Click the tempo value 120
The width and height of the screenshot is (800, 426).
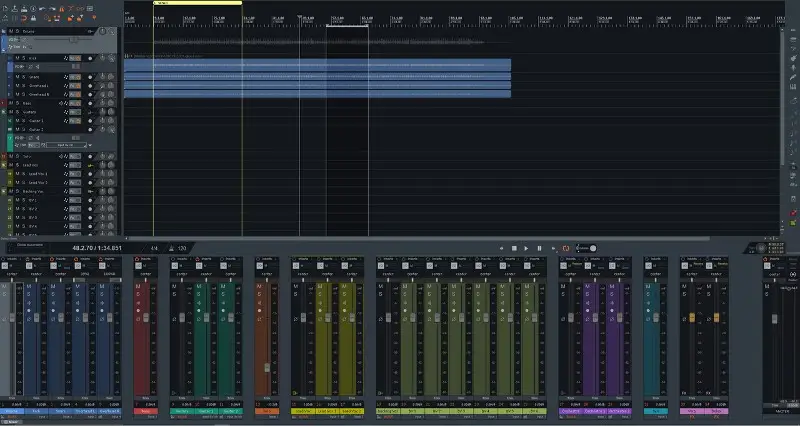(182, 247)
